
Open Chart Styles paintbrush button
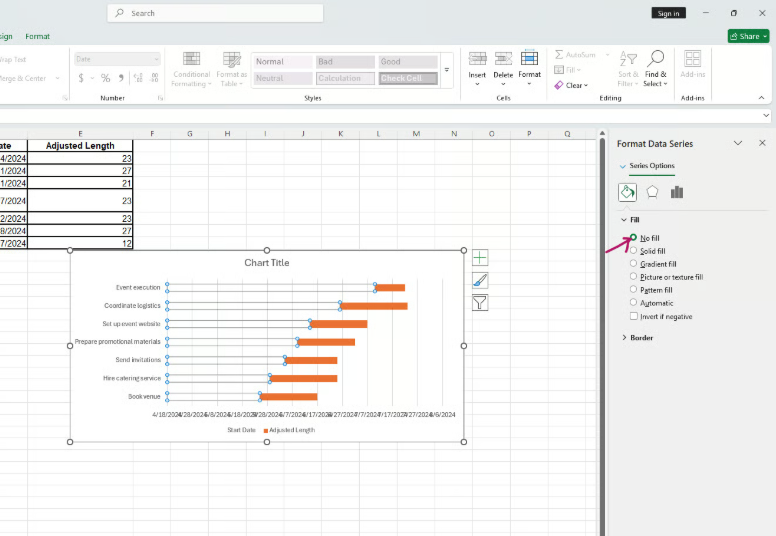[x=480, y=280]
